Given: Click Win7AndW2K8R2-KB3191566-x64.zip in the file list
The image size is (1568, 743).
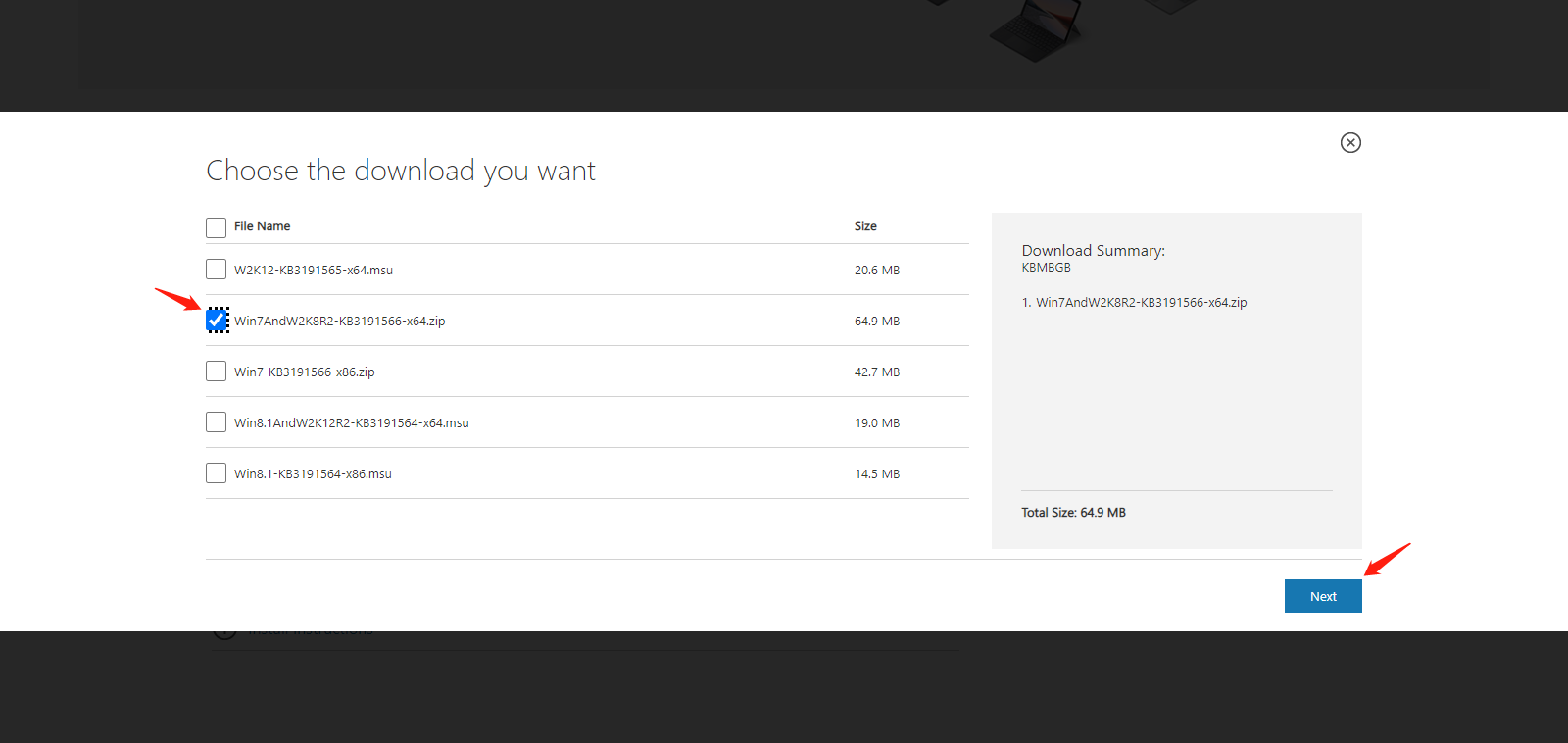Looking at the screenshot, I should coord(340,322).
